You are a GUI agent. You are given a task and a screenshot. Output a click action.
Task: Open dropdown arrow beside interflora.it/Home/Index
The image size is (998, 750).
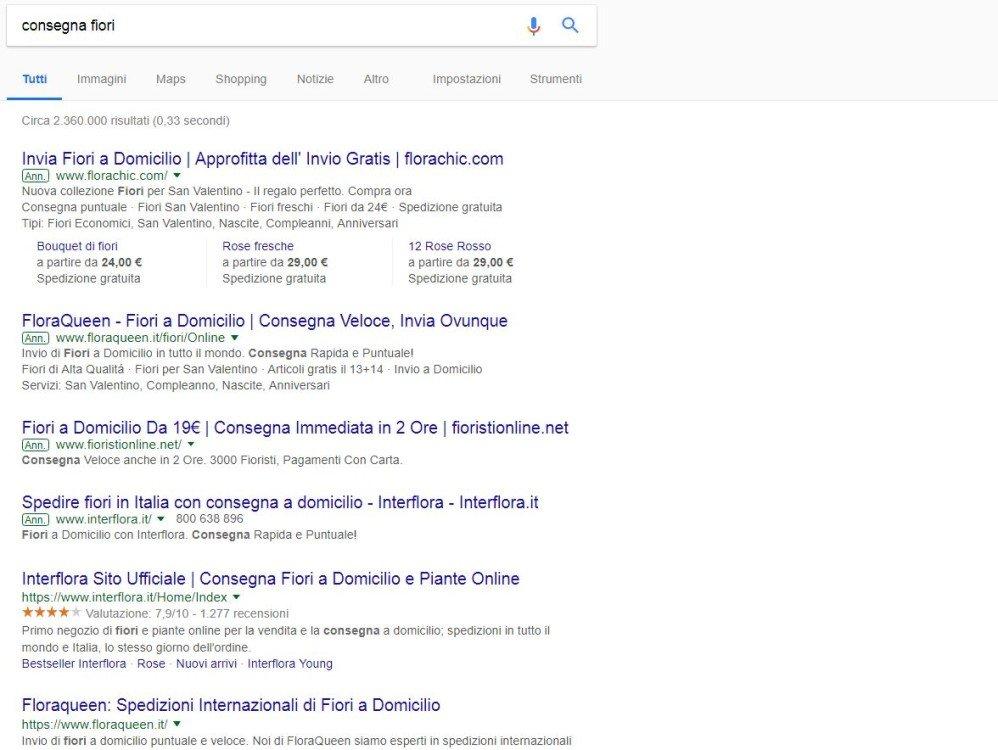click(x=236, y=597)
